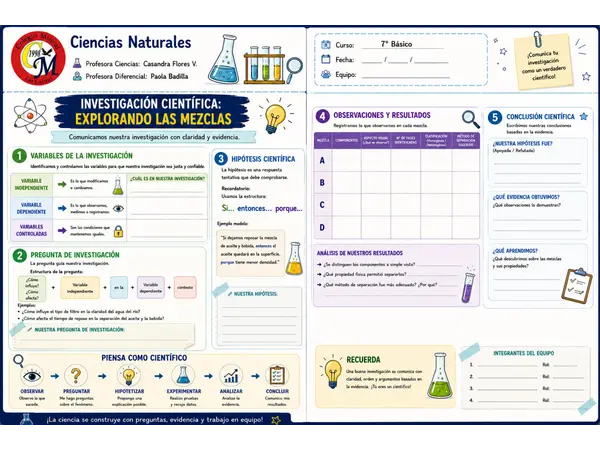Click the green number 2 circle badge
Image resolution: width=600 pixels, height=450 pixels.
coord(20,255)
